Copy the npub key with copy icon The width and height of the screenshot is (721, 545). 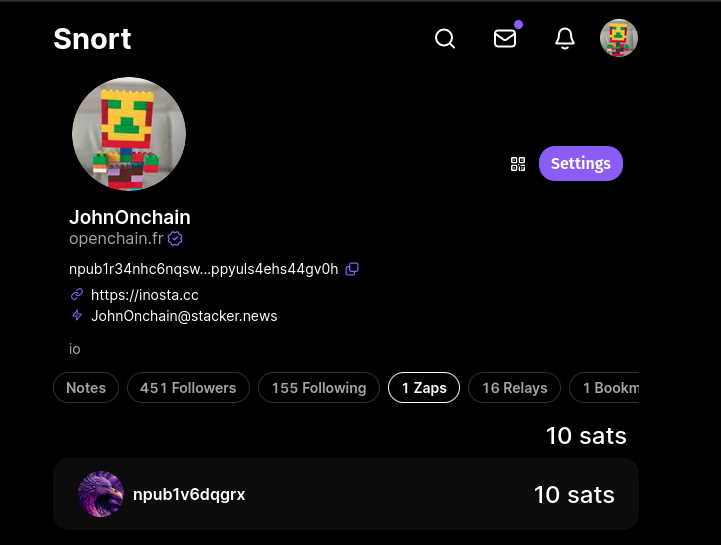352,269
